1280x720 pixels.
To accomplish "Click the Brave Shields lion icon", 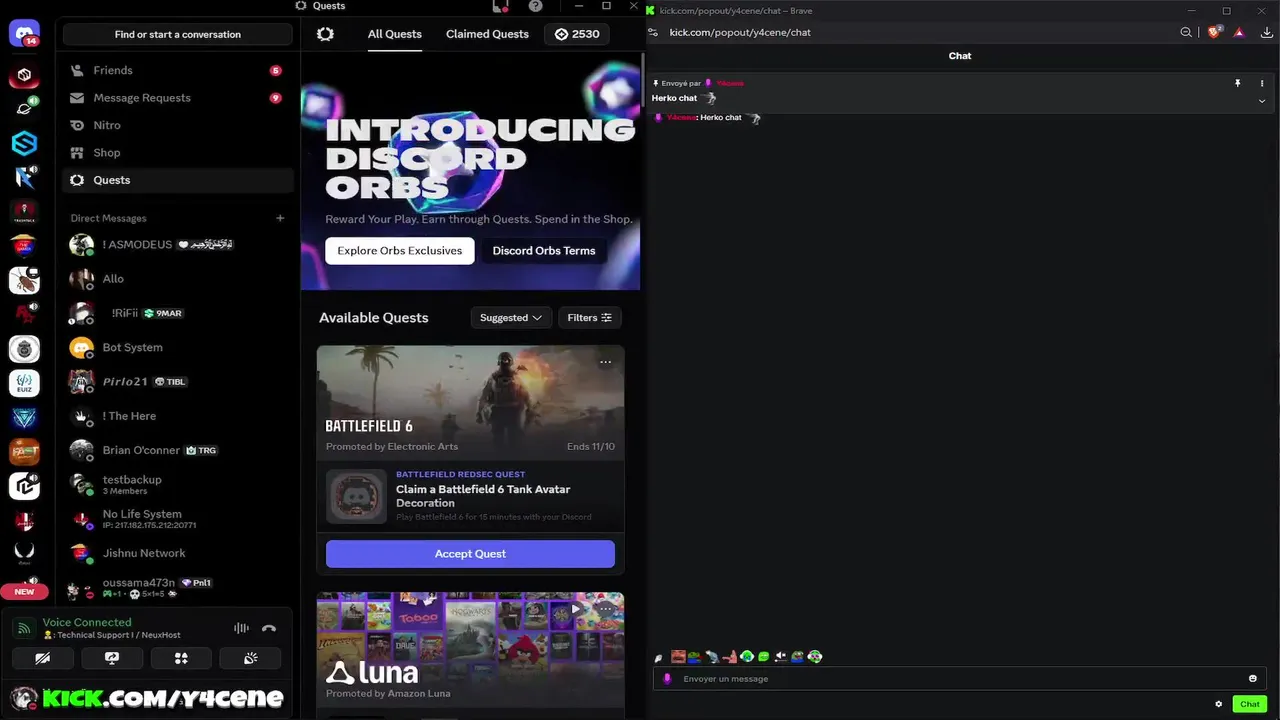I will click(1215, 32).
